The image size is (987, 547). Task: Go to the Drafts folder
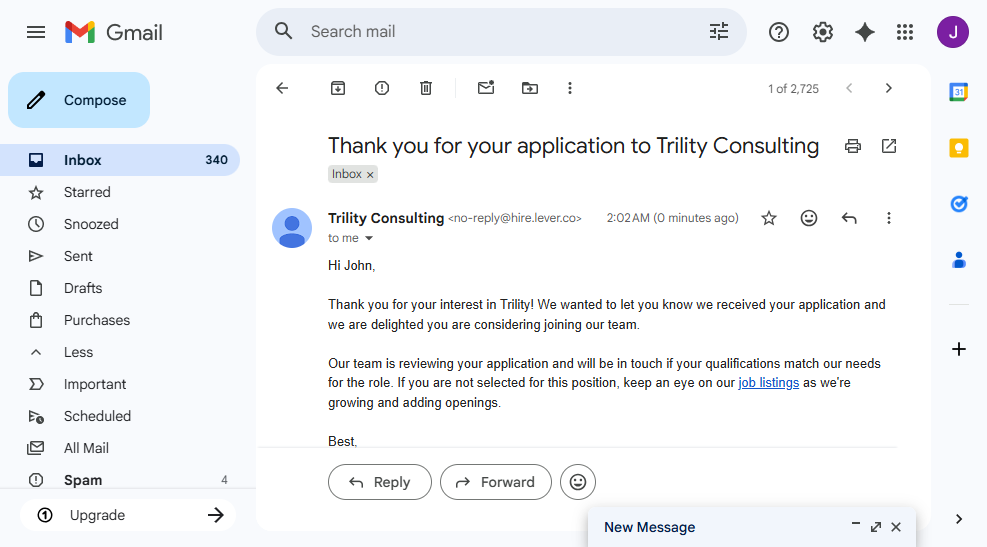83,288
